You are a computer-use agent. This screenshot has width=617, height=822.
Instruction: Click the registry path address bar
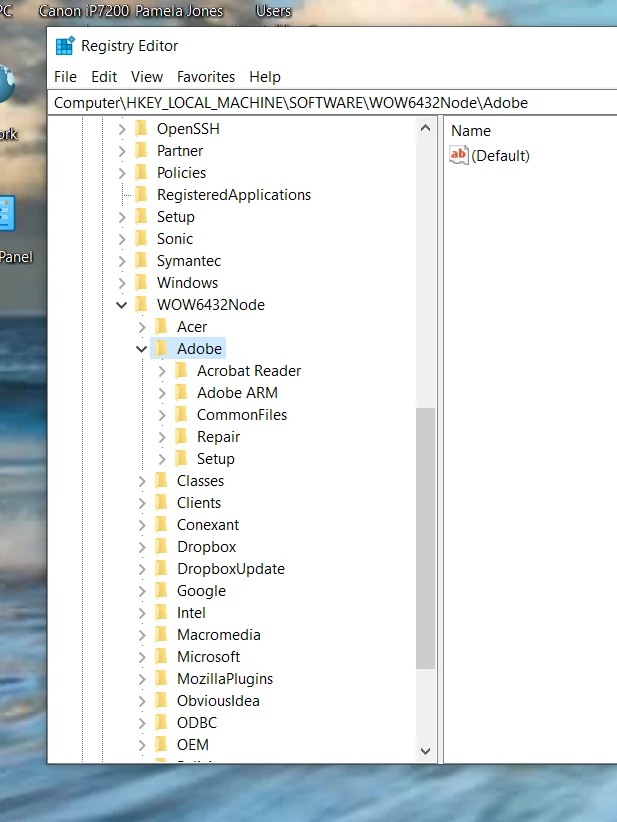pos(334,103)
